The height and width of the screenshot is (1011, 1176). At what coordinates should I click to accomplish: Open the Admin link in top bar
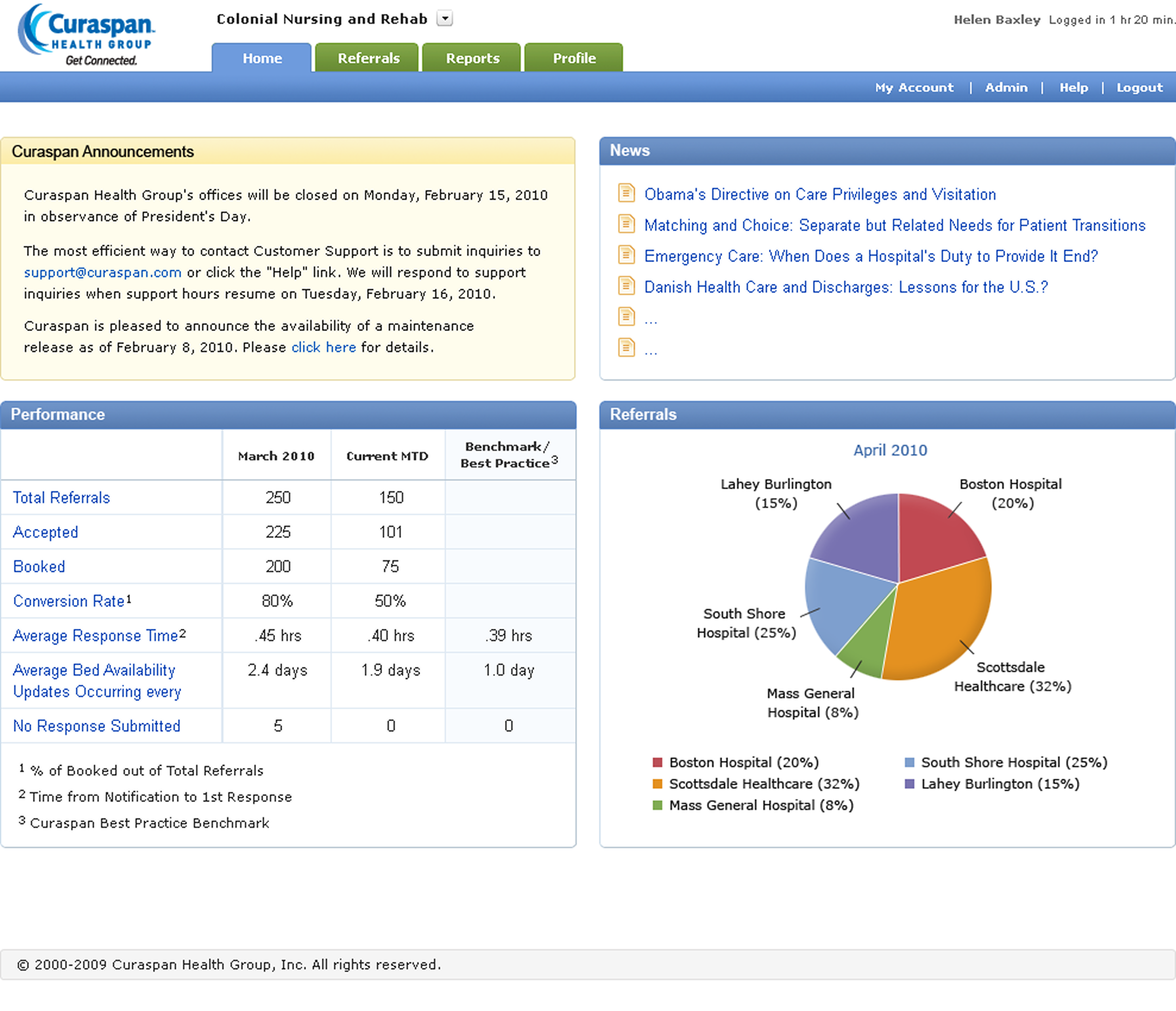(x=1006, y=87)
